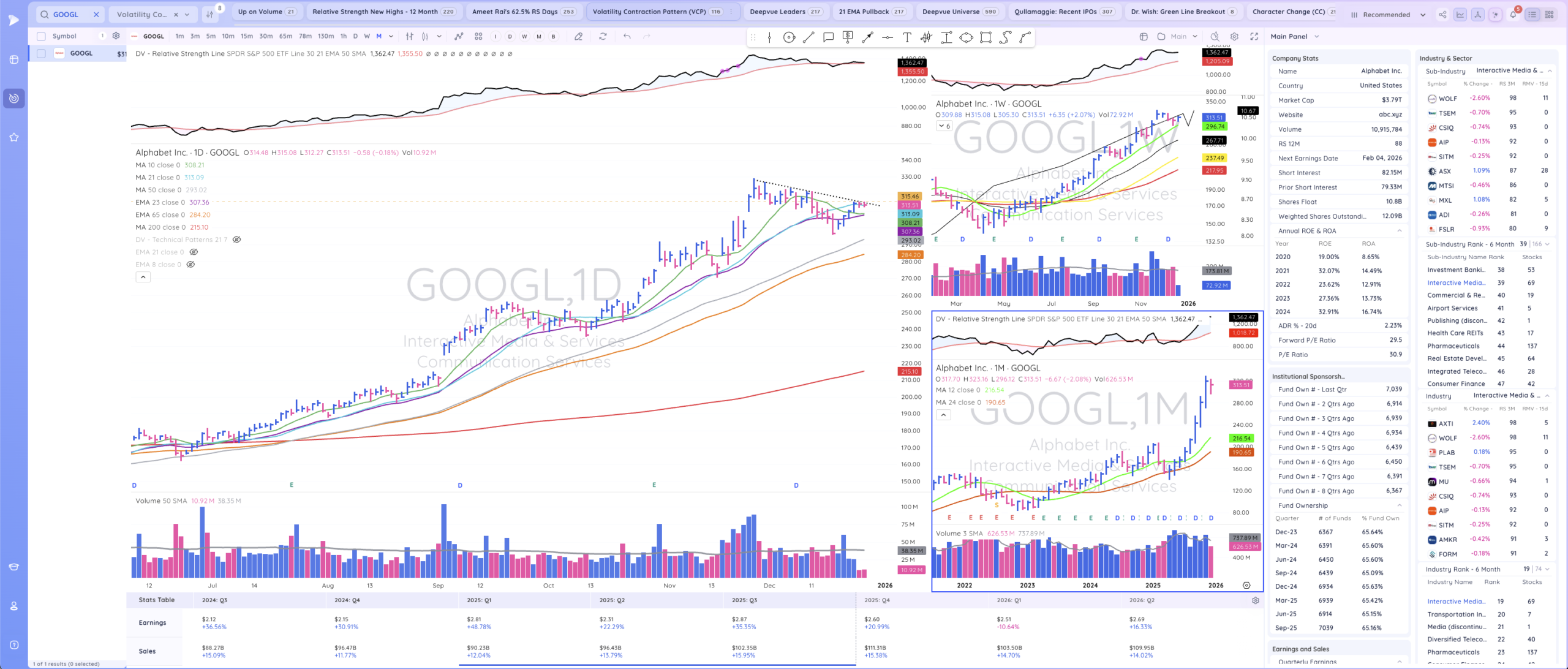Select the text annotation tool
The width and height of the screenshot is (1568, 669).
tap(907, 37)
